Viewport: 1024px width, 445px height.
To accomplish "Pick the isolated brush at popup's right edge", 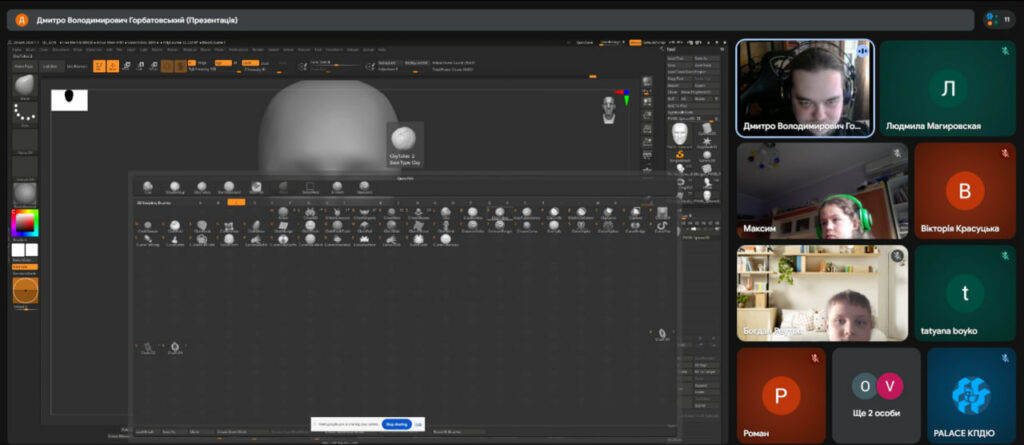I will 661,333.
